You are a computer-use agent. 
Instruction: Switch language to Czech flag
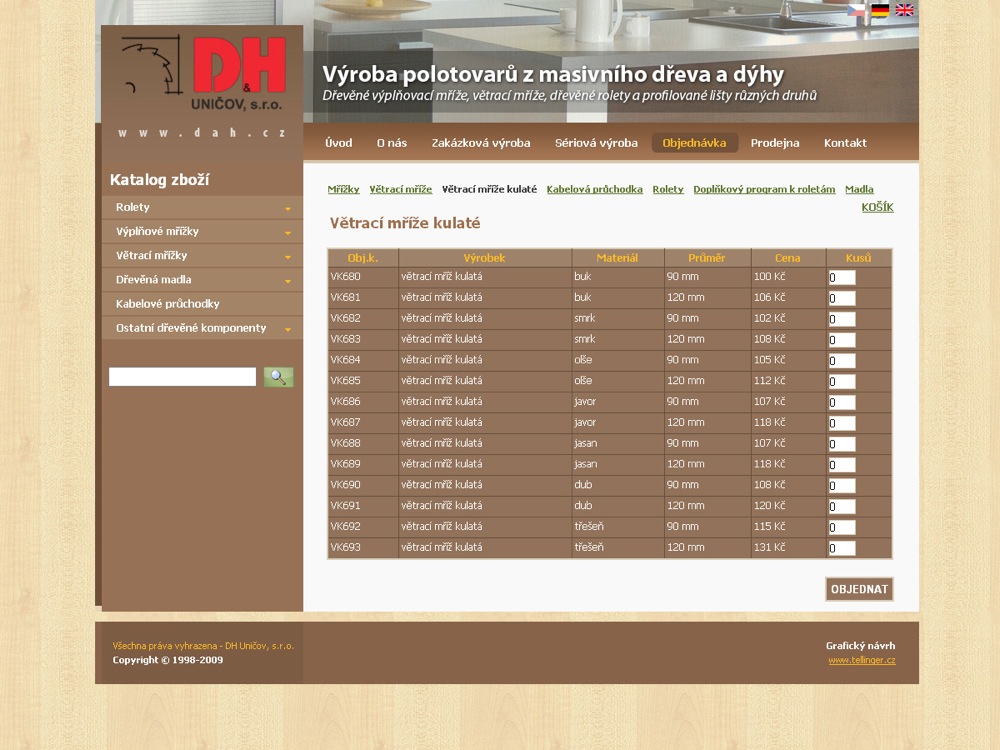coord(856,10)
